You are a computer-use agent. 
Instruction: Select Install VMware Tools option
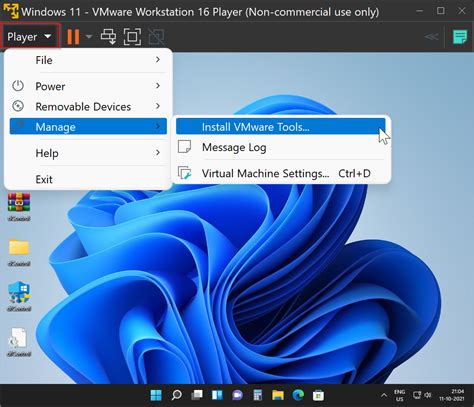281,127
